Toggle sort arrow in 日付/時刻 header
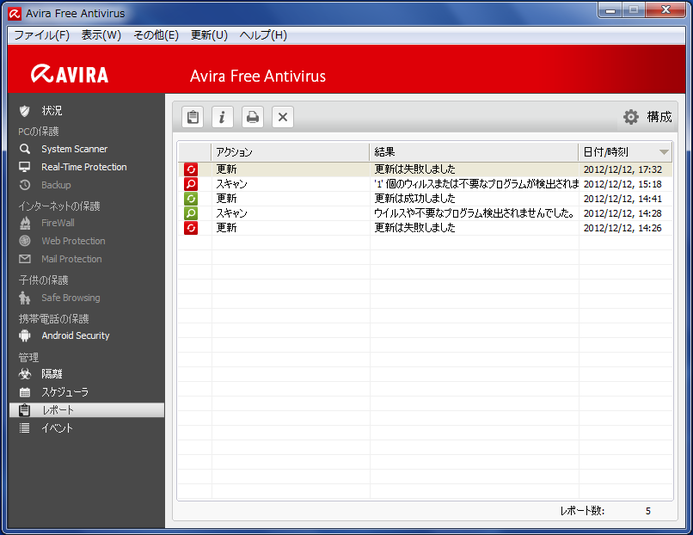Screen dimensions: 693x535 click(x=663, y=152)
